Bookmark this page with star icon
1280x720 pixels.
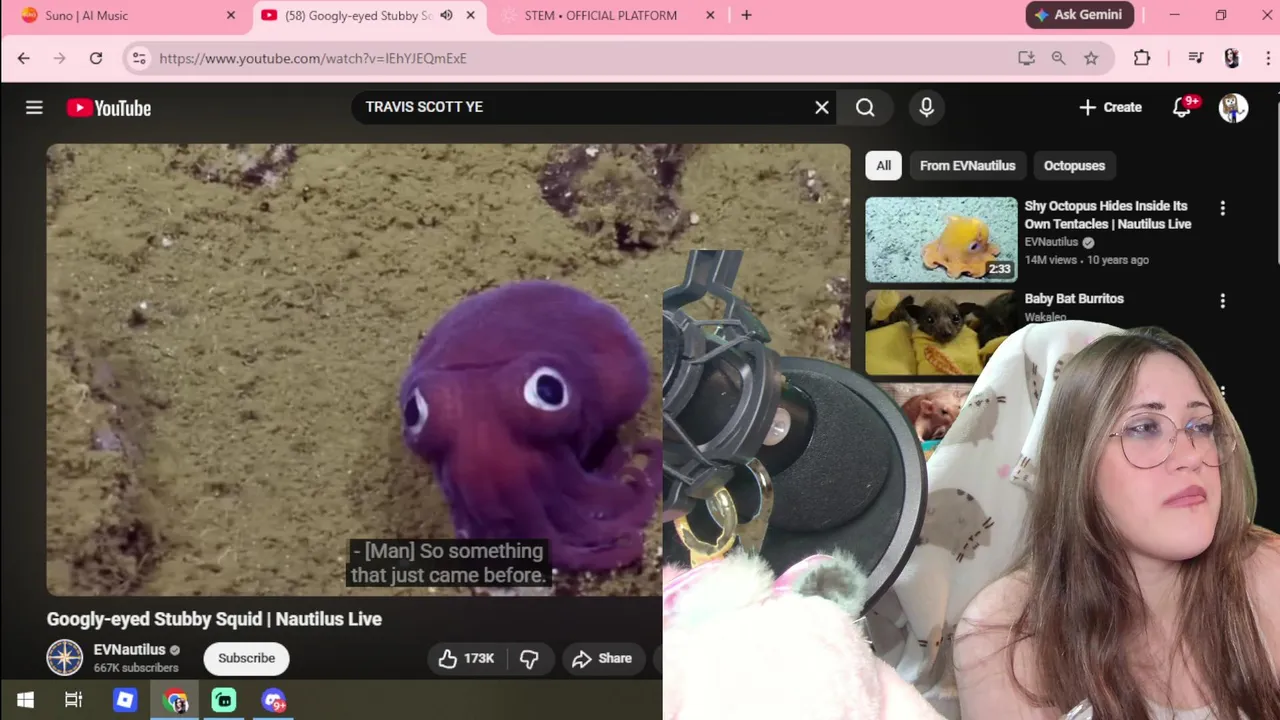[x=1091, y=58]
